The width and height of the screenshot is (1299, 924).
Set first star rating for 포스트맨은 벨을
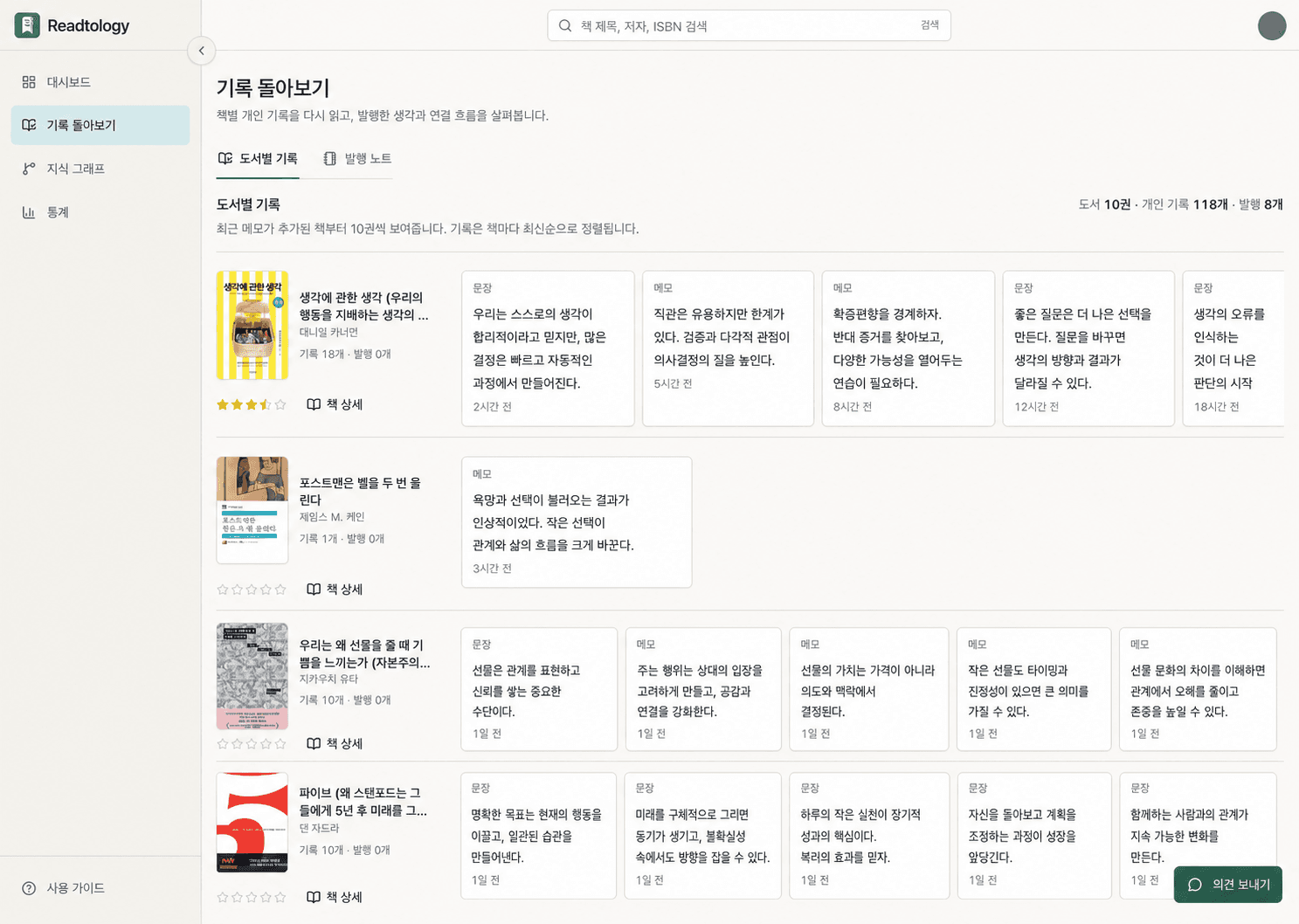(x=223, y=590)
